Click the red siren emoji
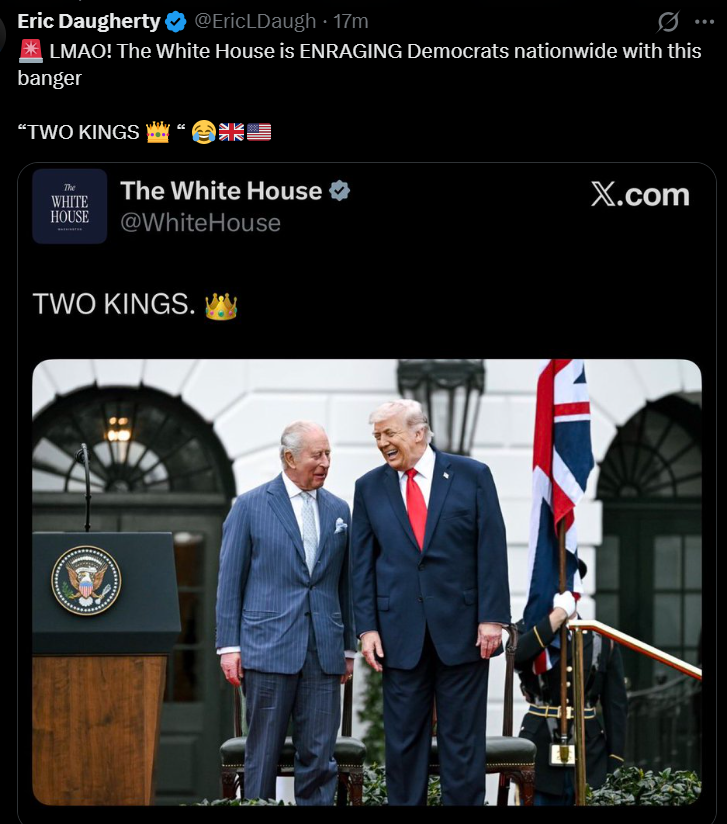This screenshot has height=824, width=727. point(30,51)
